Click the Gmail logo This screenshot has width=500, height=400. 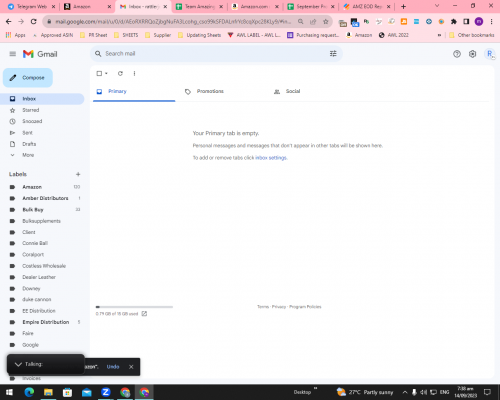(40, 54)
